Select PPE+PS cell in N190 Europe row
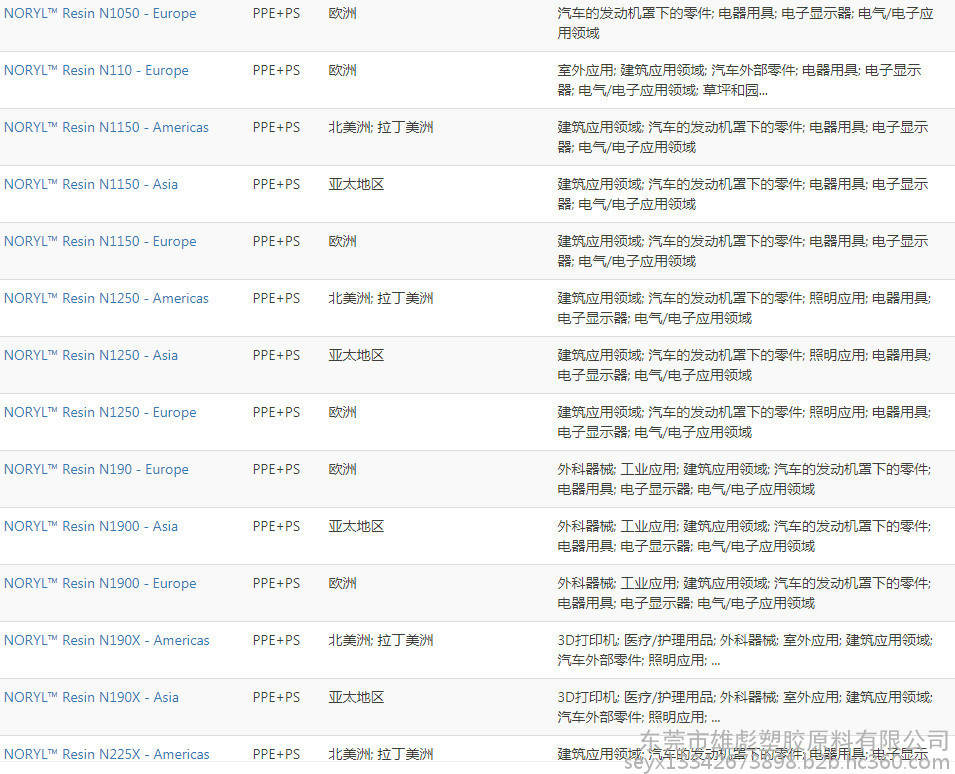 (277, 470)
